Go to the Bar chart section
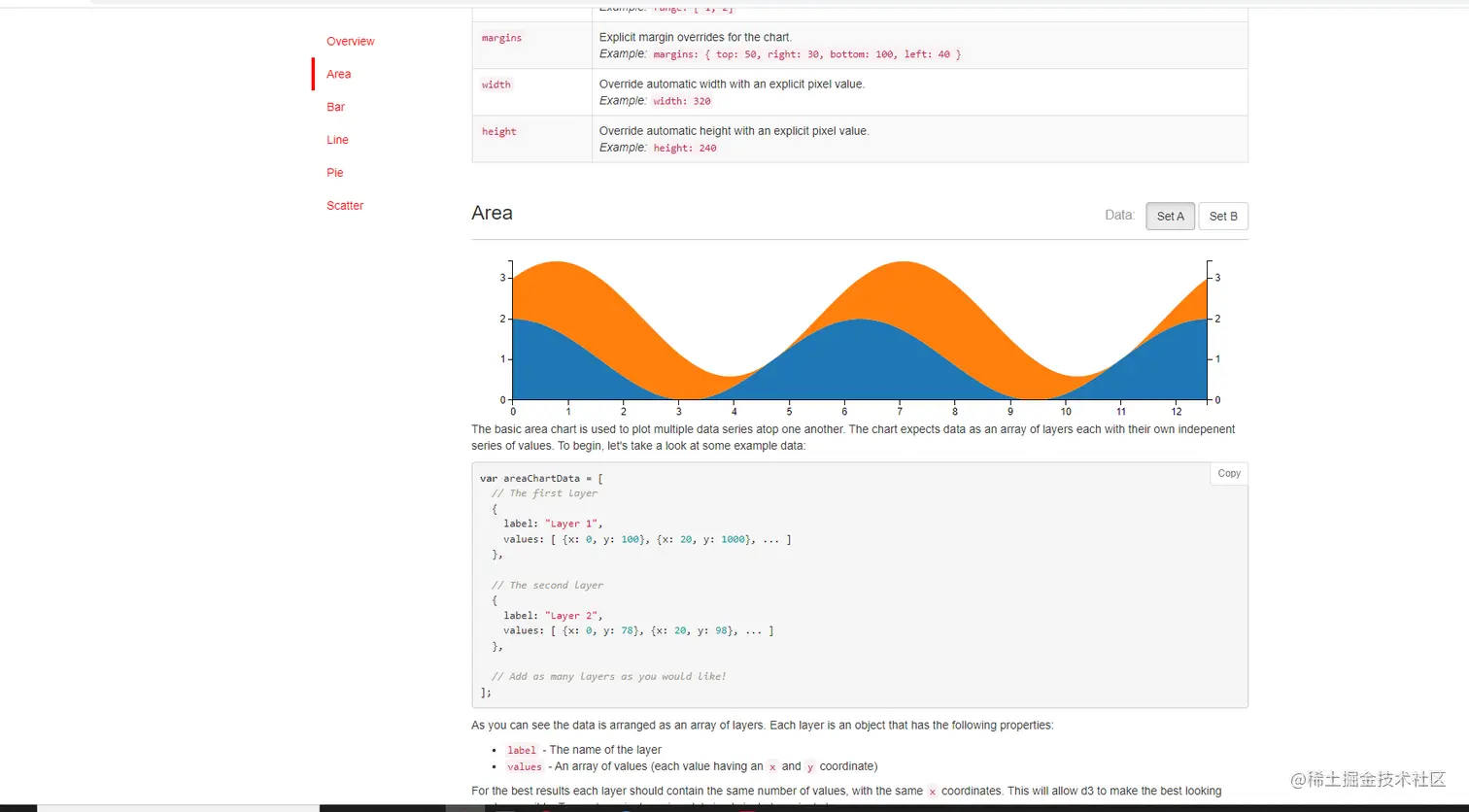 point(336,107)
